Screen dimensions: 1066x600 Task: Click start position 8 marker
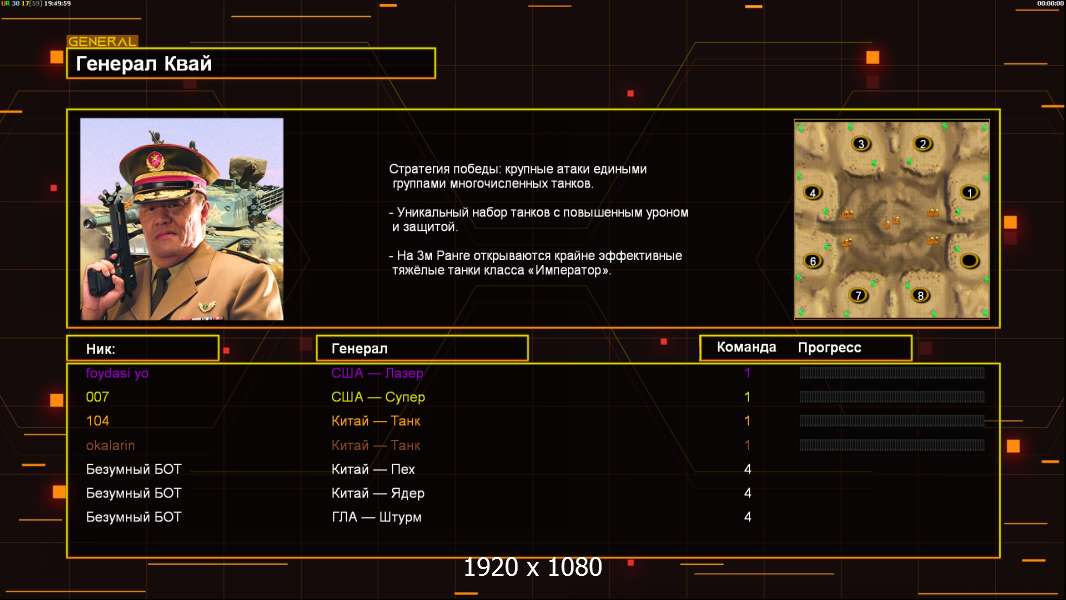pyautogui.click(x=920, y=295)
